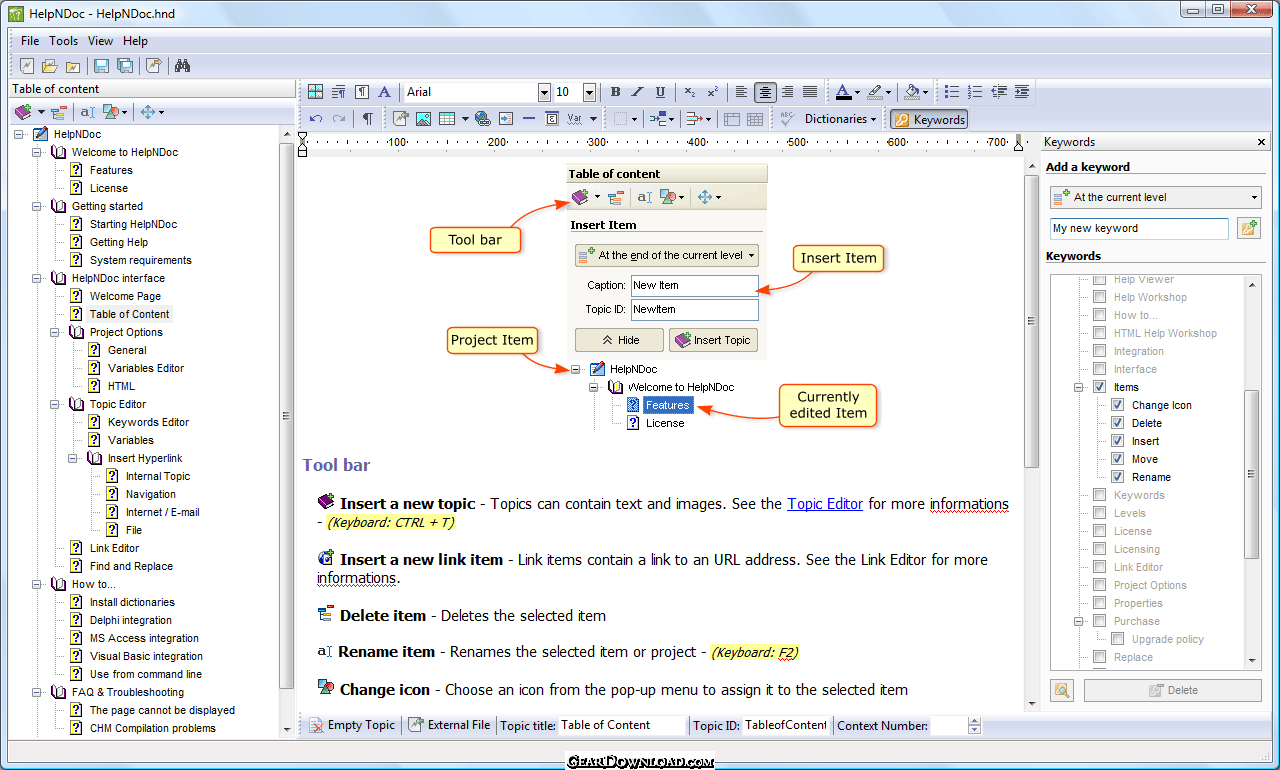
Task: Uncheck the Change Icon keyword
Action: [x=1117, y=405]
